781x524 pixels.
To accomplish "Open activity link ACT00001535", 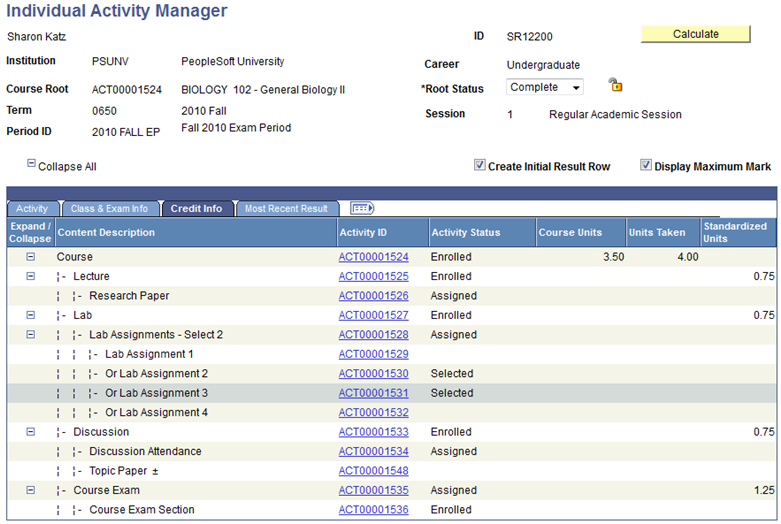I will (374, 490).
